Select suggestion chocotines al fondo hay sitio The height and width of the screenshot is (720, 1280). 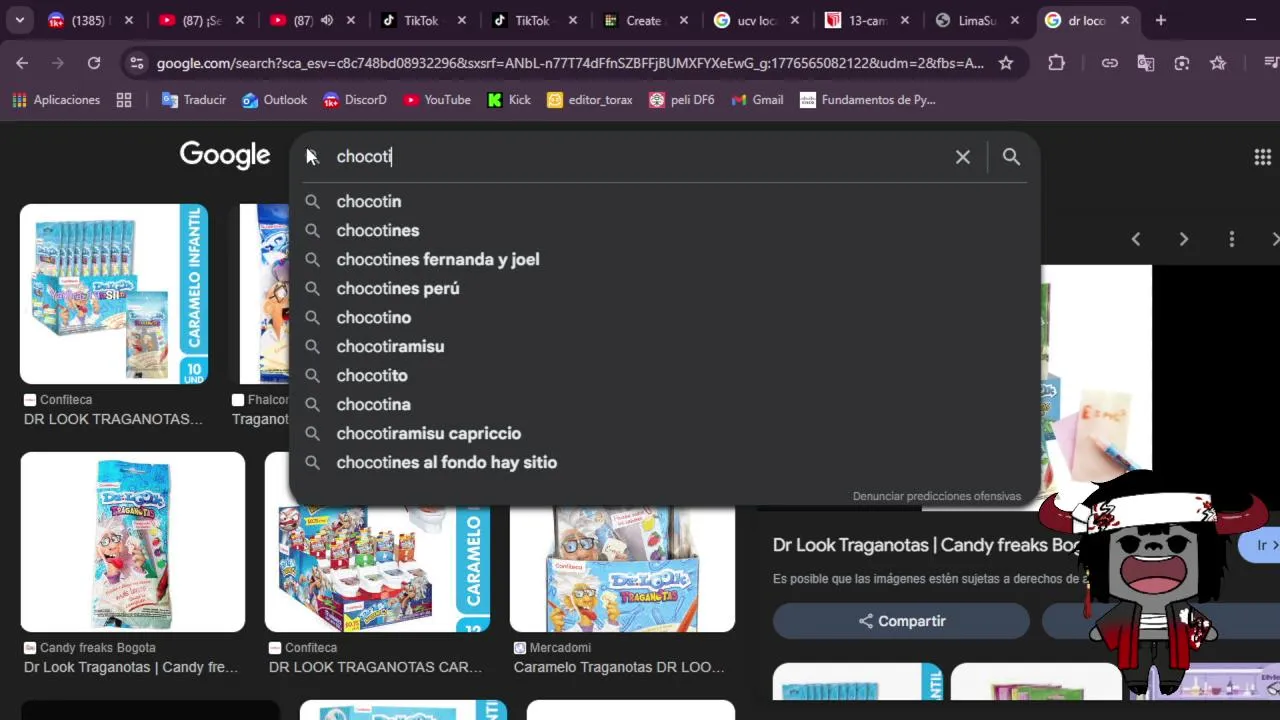(664, 462)
